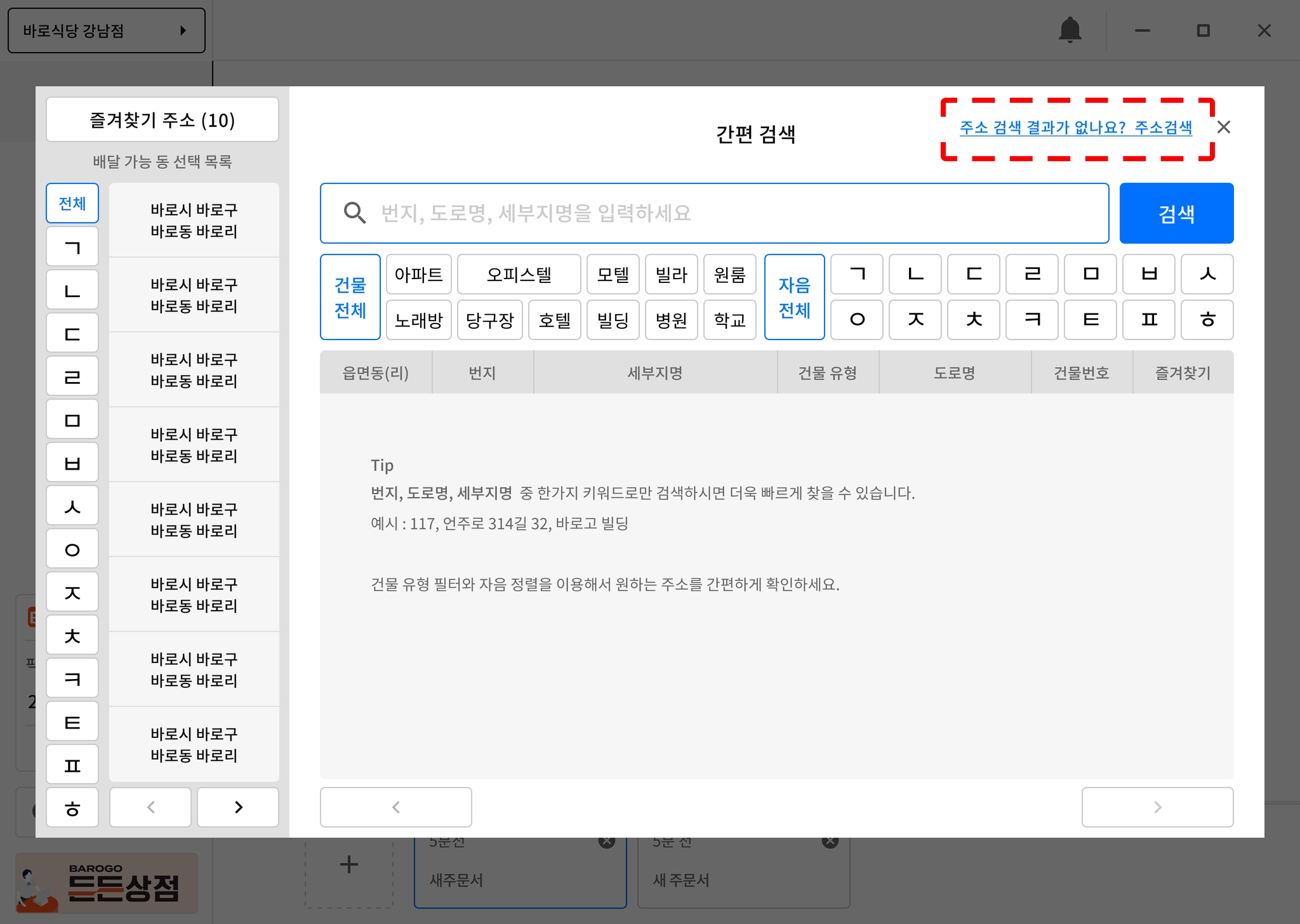This screenshot has width=1300, height=924.
Task: Click the magnifier icon in search field
Action: point(354,213)
